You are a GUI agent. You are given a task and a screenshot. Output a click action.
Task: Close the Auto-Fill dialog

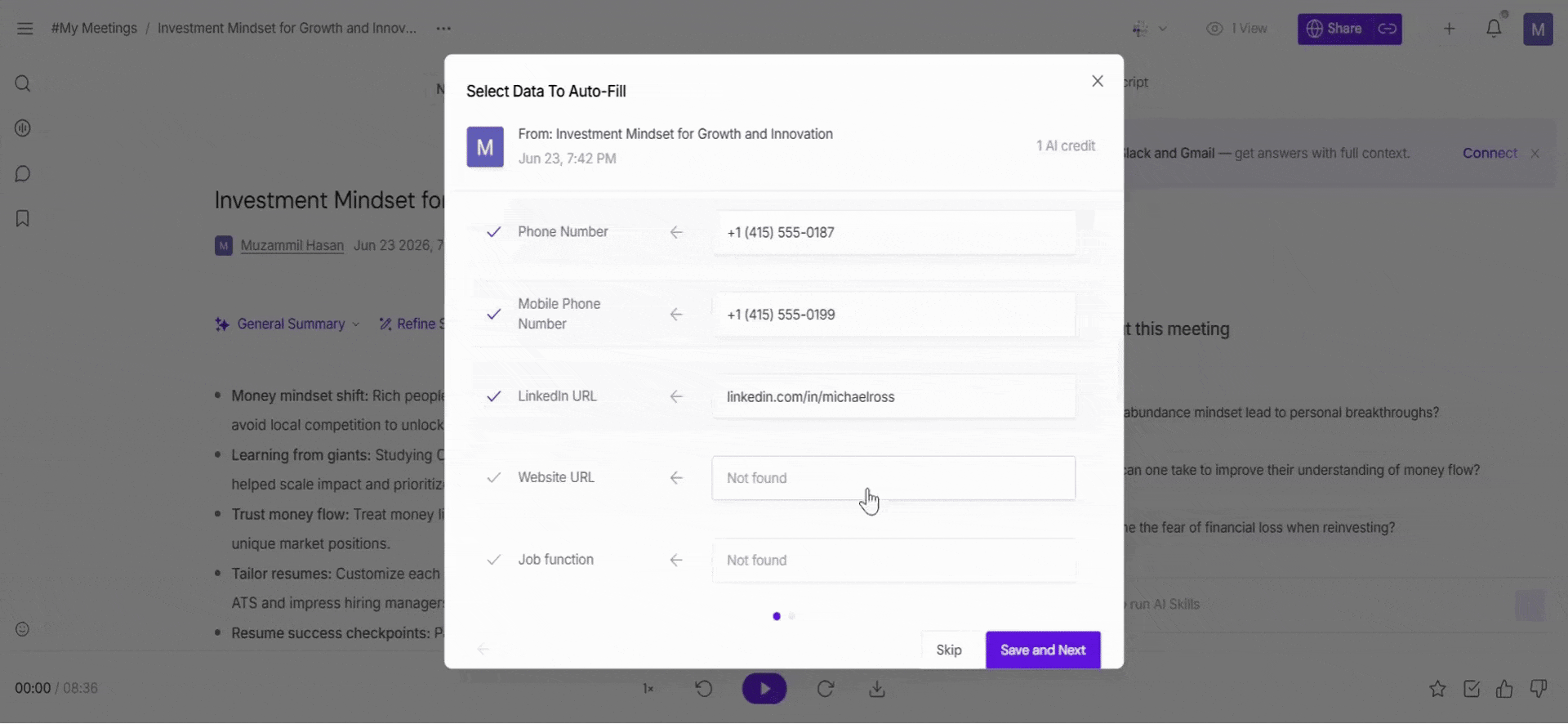[1098, 81]
